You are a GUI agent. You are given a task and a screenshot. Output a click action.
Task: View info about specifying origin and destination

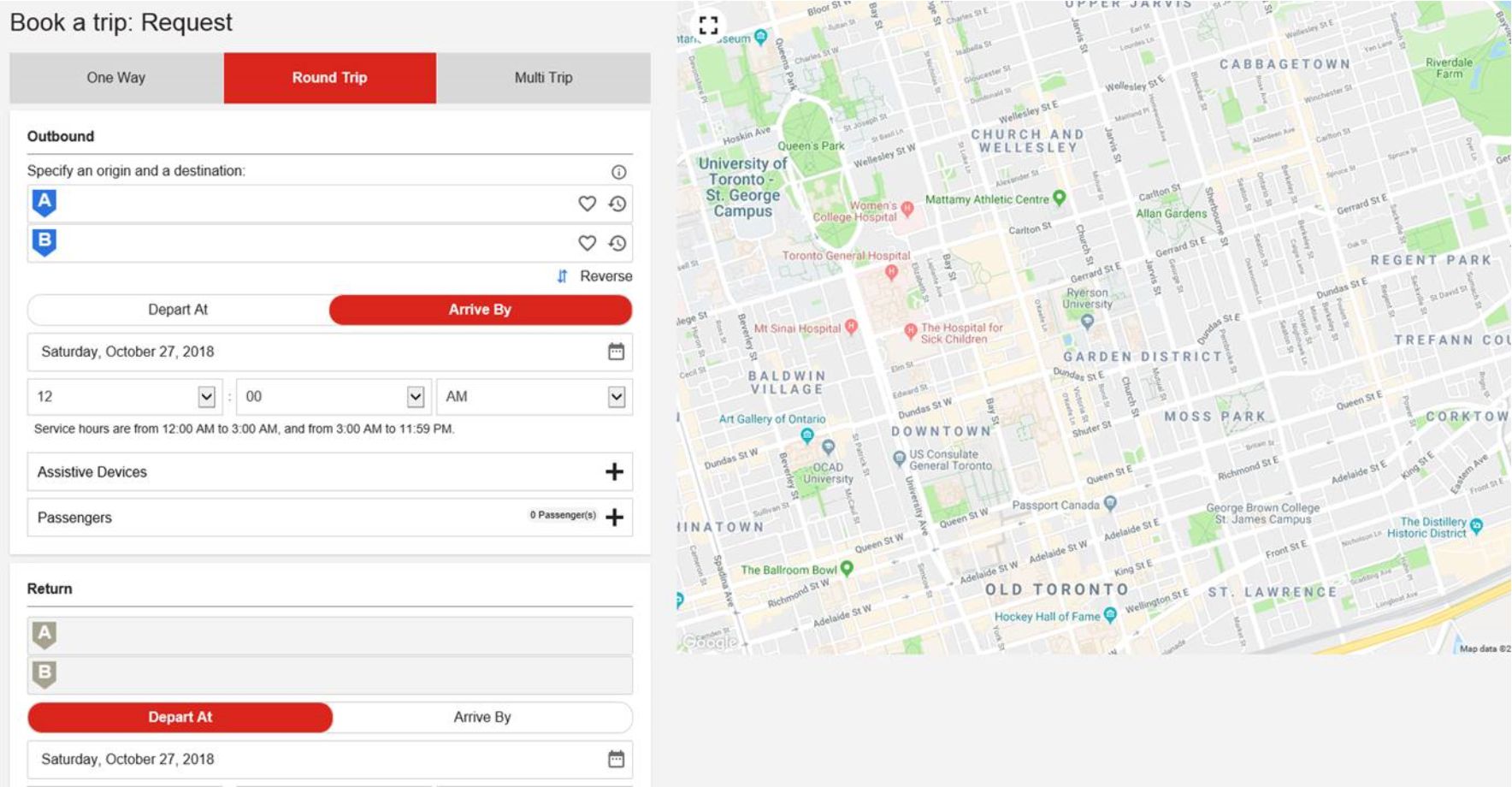click(x=618, y=170)
